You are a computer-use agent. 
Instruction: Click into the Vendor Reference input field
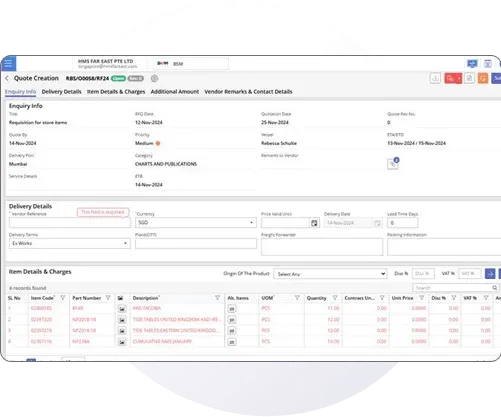70,223
